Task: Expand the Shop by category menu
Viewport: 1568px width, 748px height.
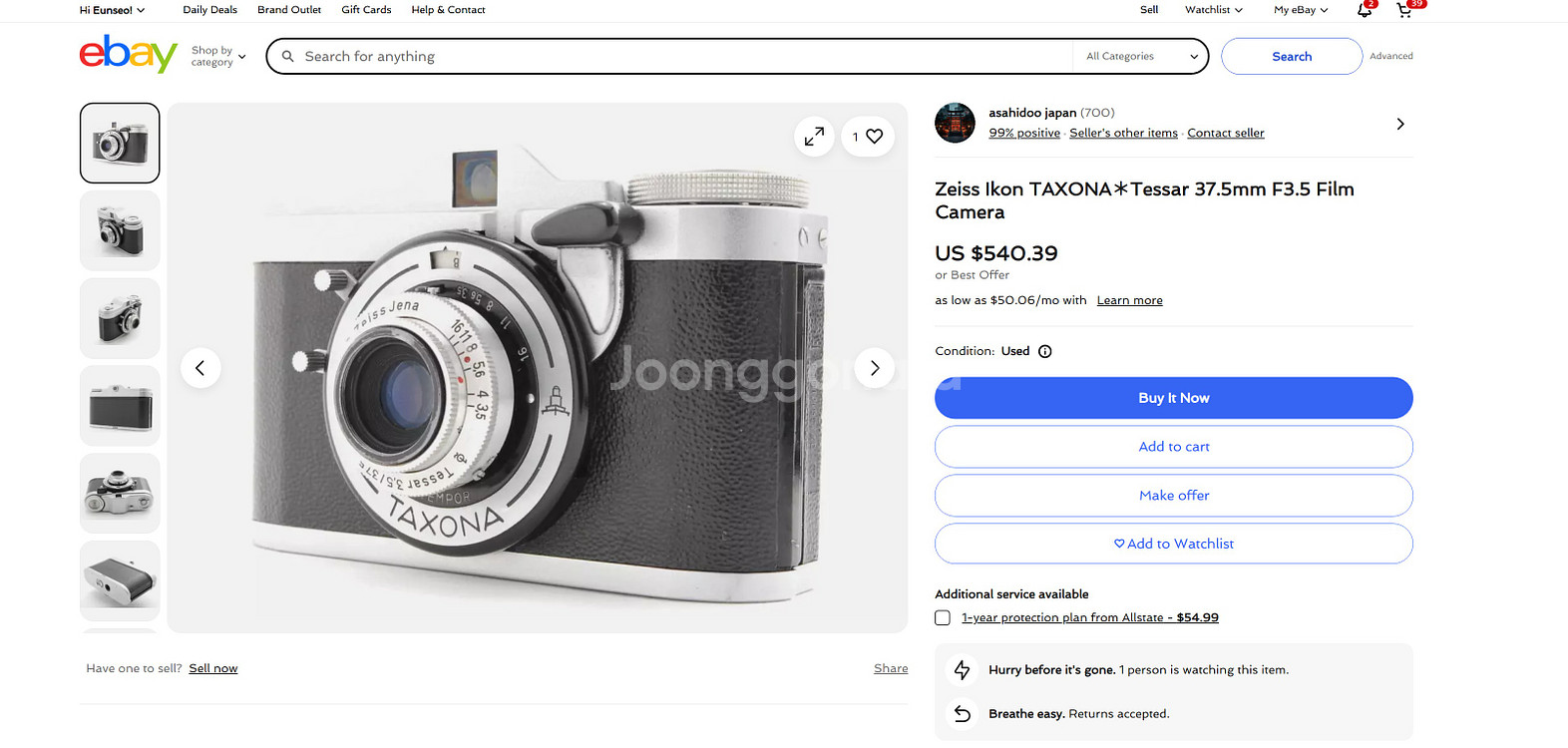Action: [x=217, y=57]
